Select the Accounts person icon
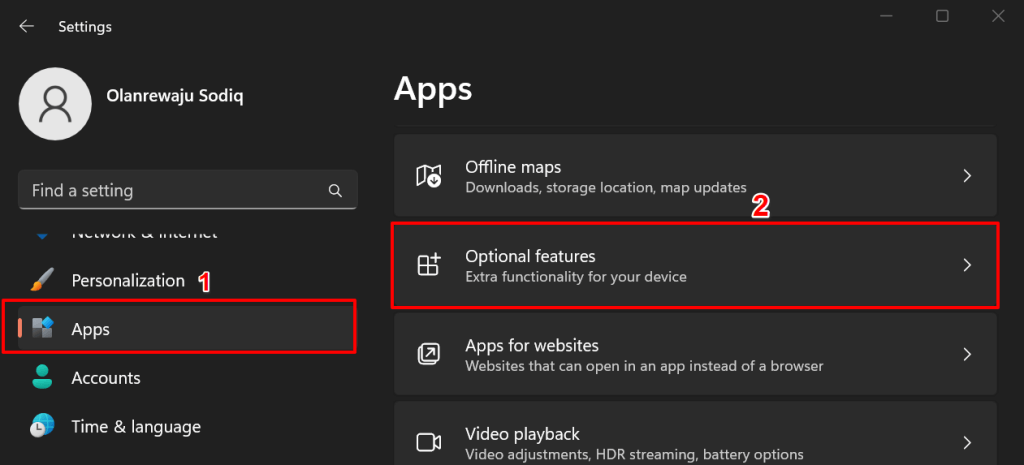The width and height of the screenshot is (1024, 465). click(x=42, y=378)
